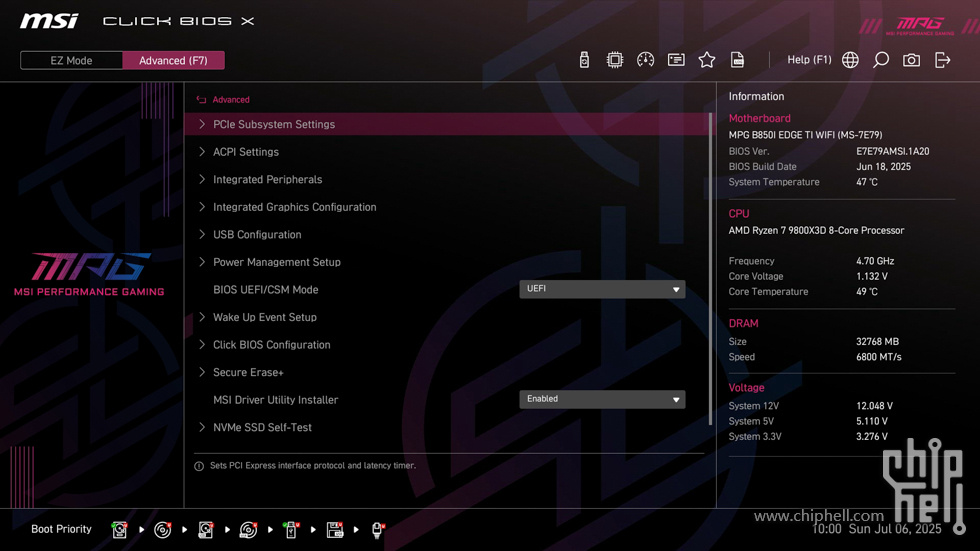Open the log document icon
The height and width of the screenshot is (551, 980).
click(x=738, y=60)
